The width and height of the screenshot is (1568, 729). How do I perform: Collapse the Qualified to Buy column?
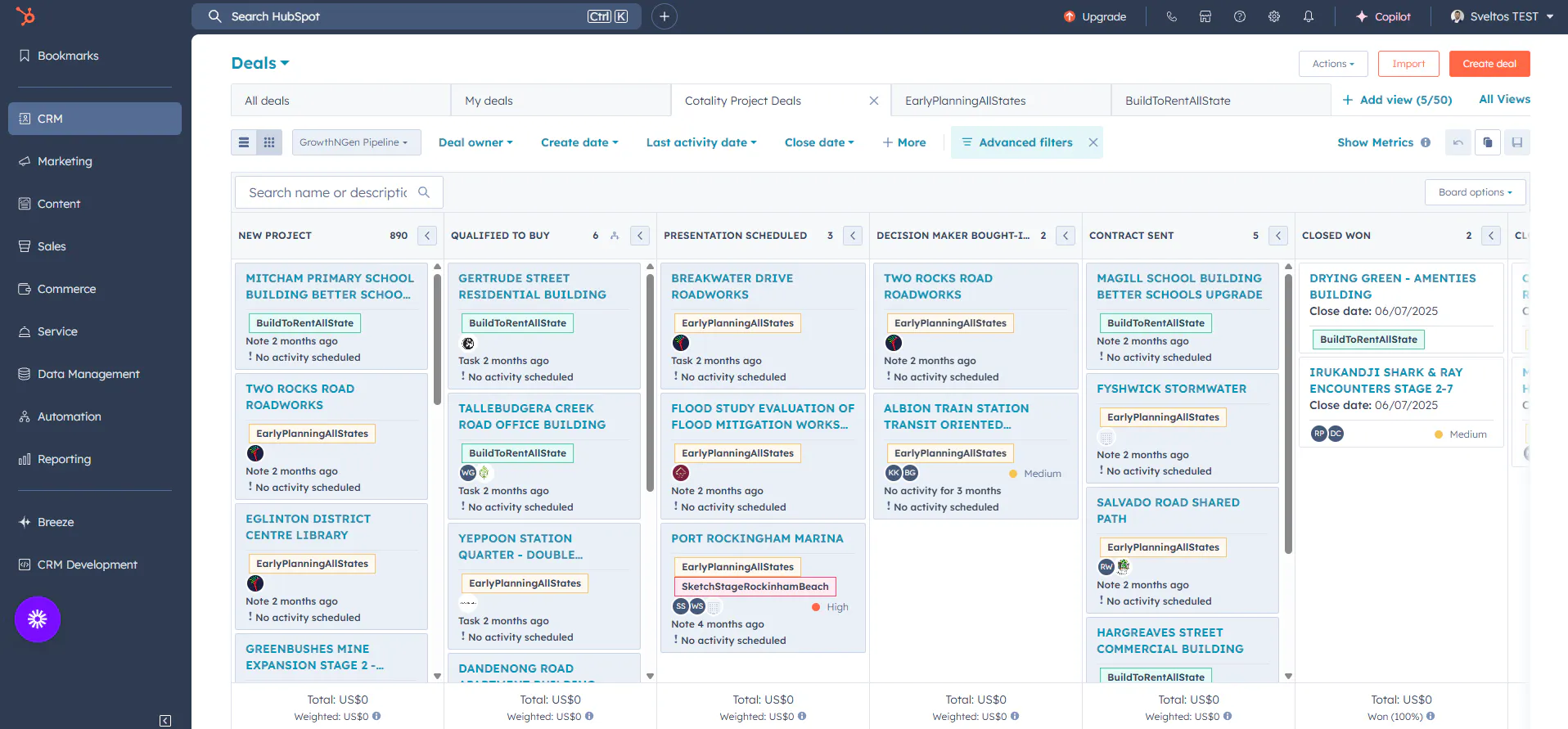tap(640, 236)
